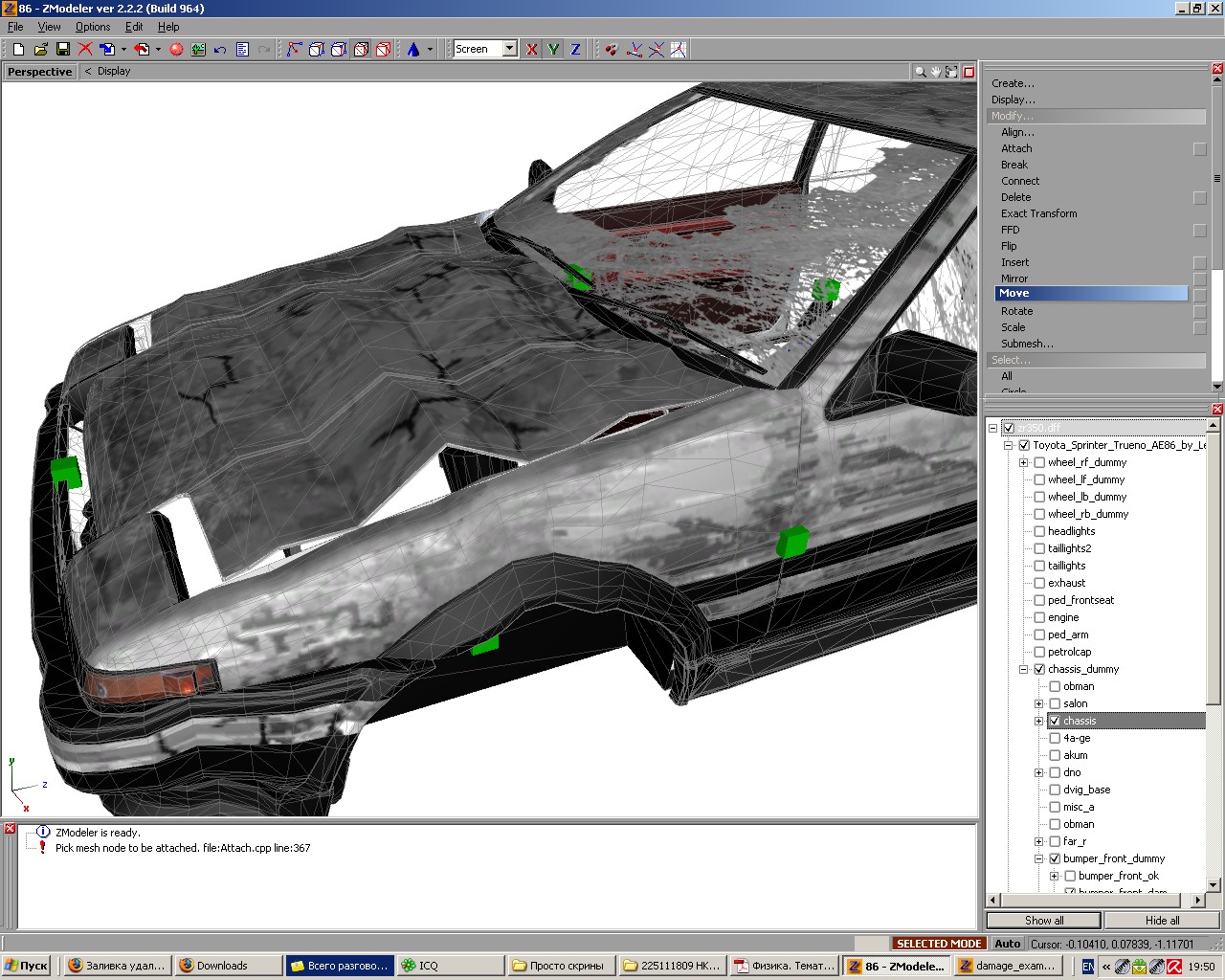The width and height of the screenshot is (1225, 980).
Task: Maximize viewport using red square icon
Action: click(x=969, y=72)
